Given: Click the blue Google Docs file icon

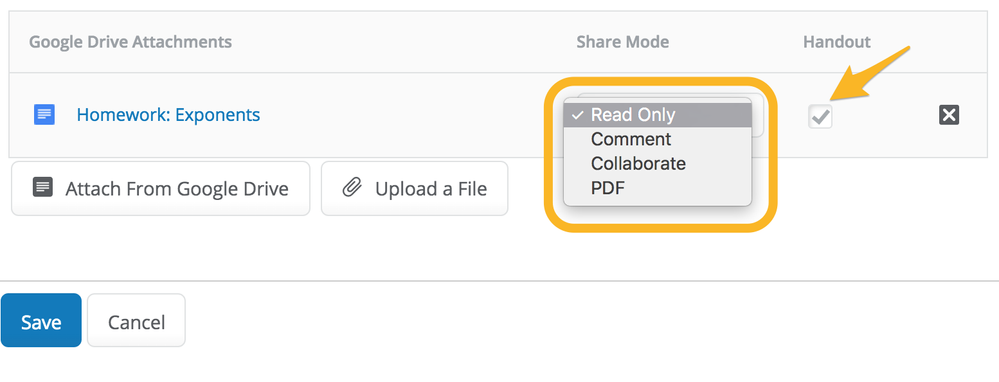Looking at the screenshot, I should 44,115.
